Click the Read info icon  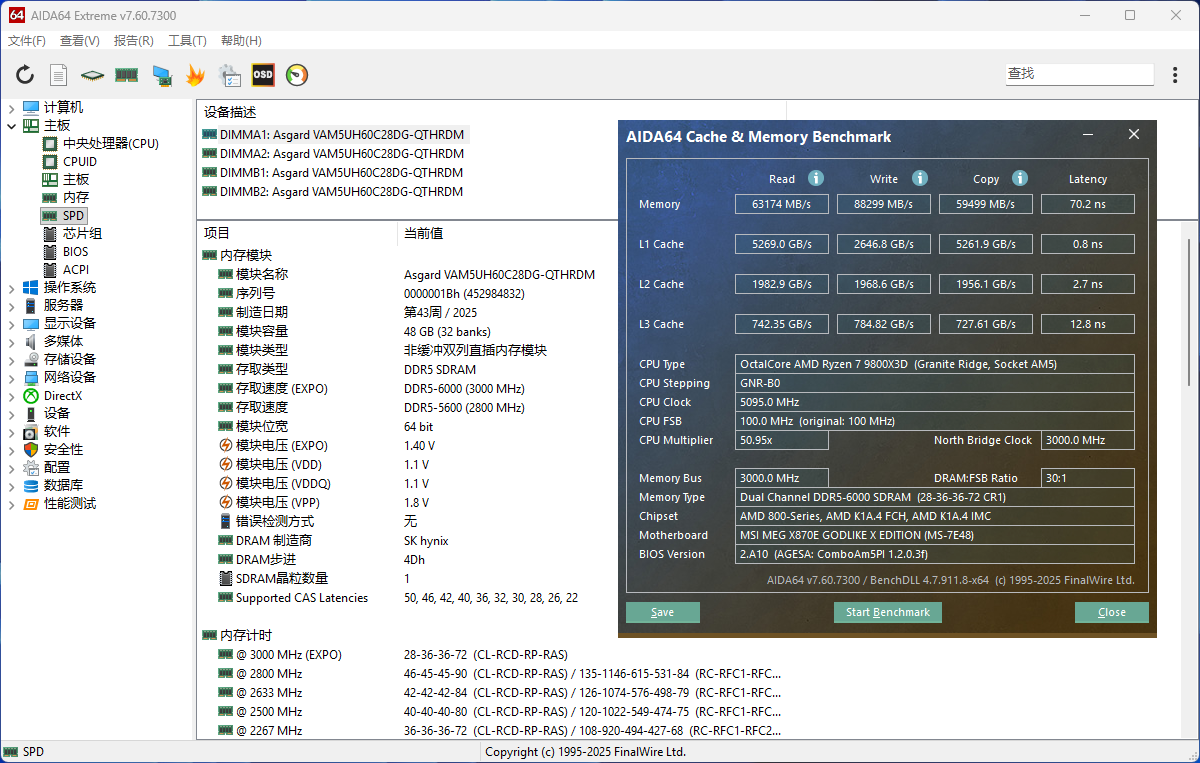pos(816,178)
